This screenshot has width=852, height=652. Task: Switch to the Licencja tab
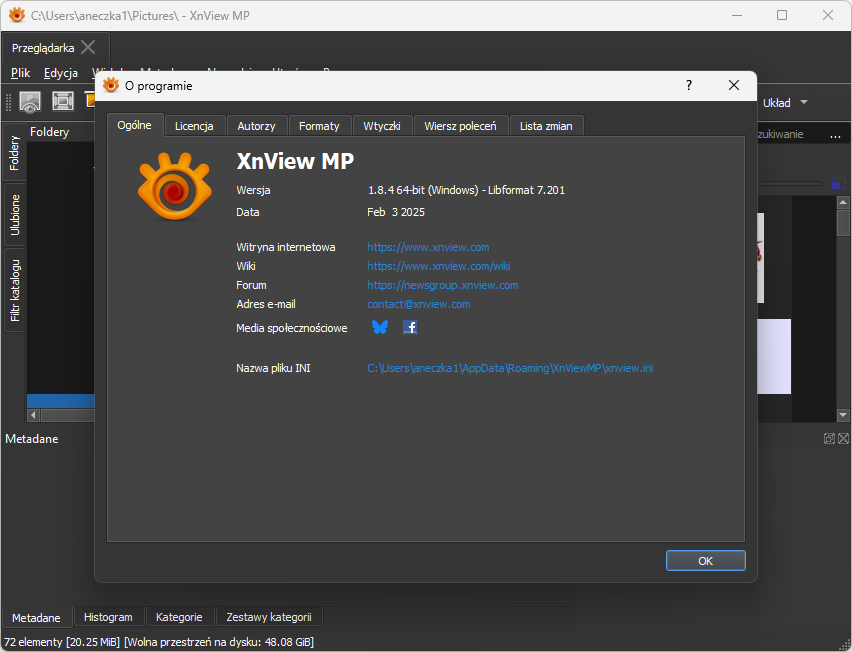click(x=194, y=126)
